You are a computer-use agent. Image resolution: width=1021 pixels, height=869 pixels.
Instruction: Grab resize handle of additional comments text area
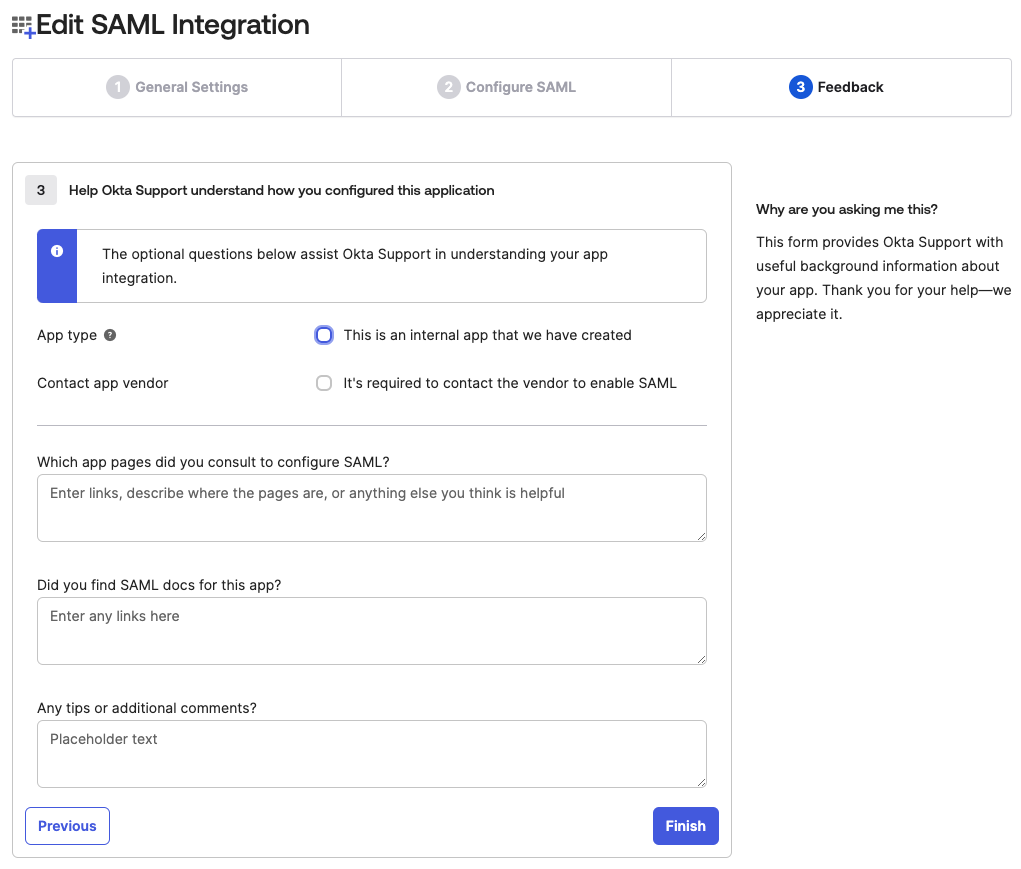tap(701, 782)
